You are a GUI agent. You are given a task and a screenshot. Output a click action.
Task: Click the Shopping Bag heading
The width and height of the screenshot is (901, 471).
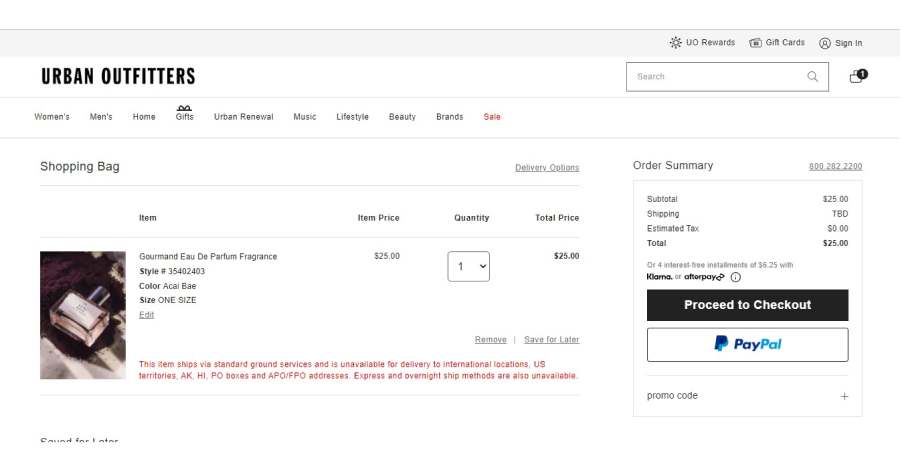[80, 167]
